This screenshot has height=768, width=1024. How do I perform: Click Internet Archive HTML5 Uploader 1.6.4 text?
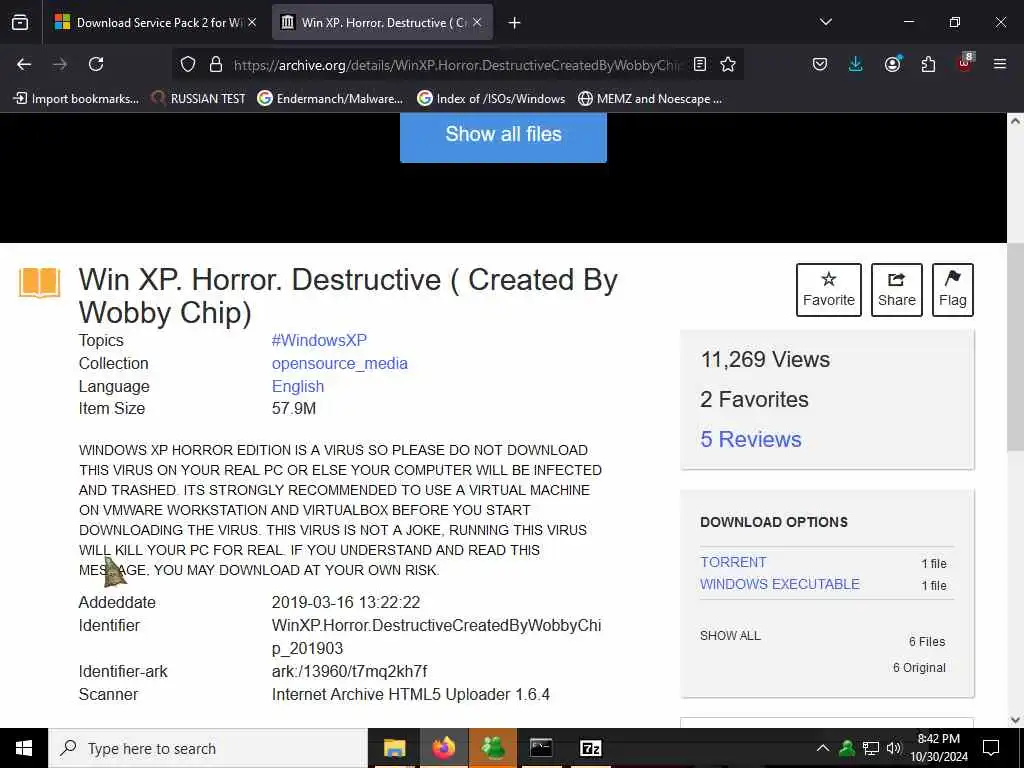click(x=411, y=694)
